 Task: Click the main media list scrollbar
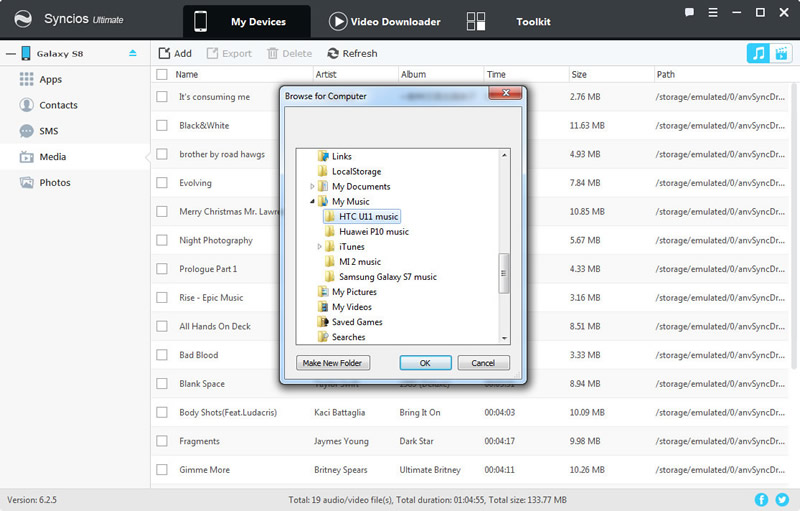pos(794,226)
